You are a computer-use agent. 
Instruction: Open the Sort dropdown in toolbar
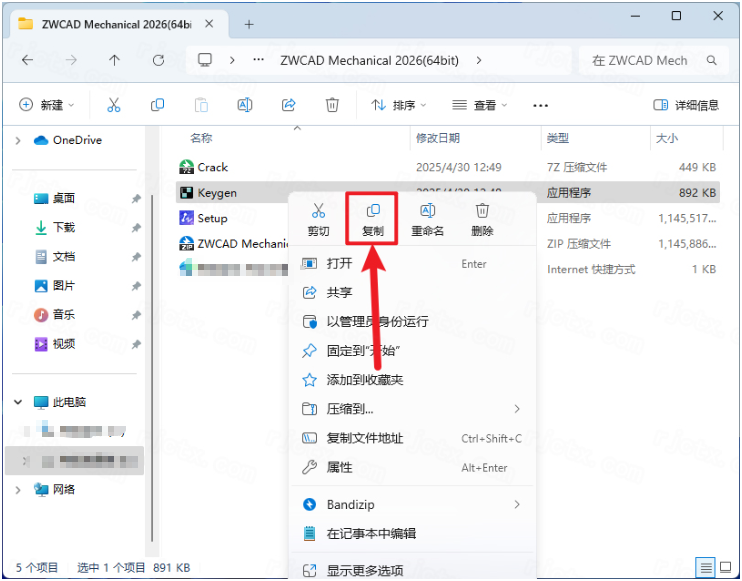(x=398, y=105)
